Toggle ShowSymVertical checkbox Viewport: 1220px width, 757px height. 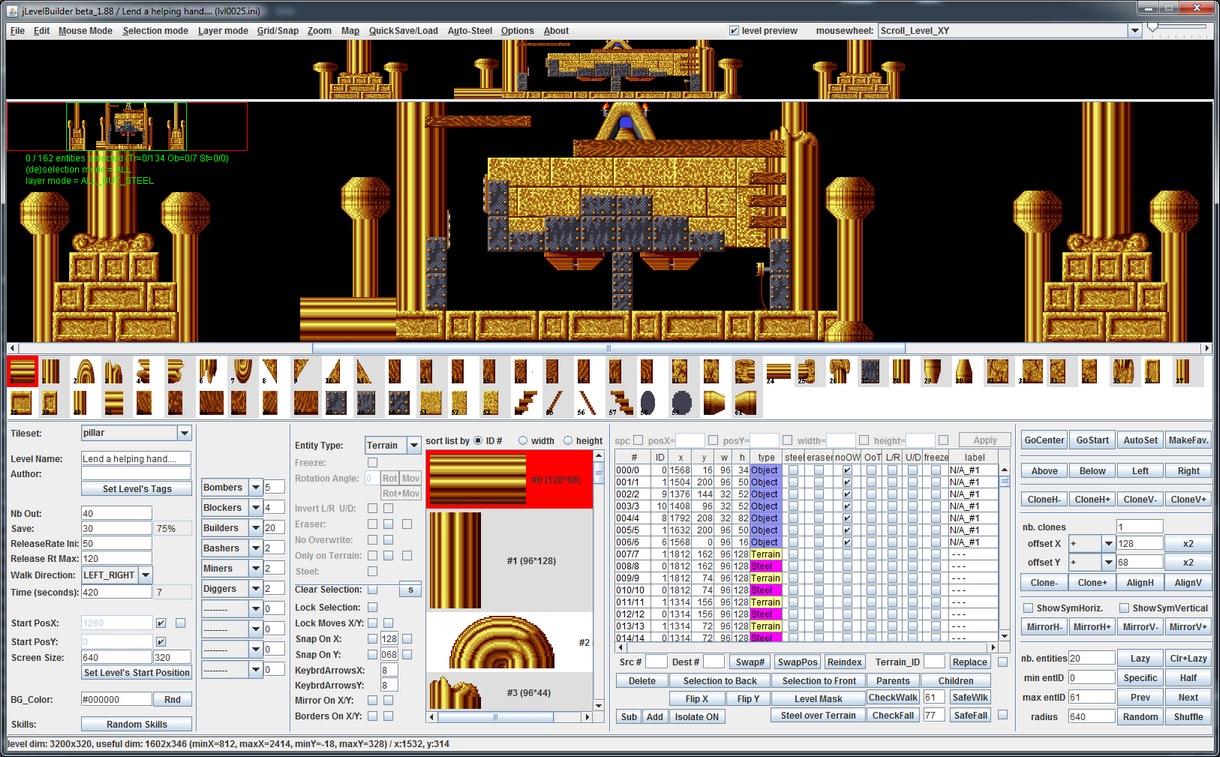[1124, 608]
